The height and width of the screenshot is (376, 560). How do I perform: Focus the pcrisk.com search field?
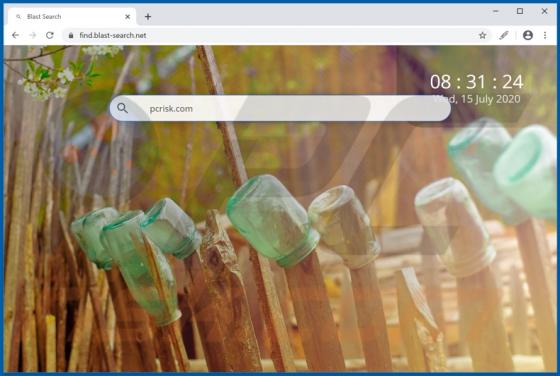(280, 108)
